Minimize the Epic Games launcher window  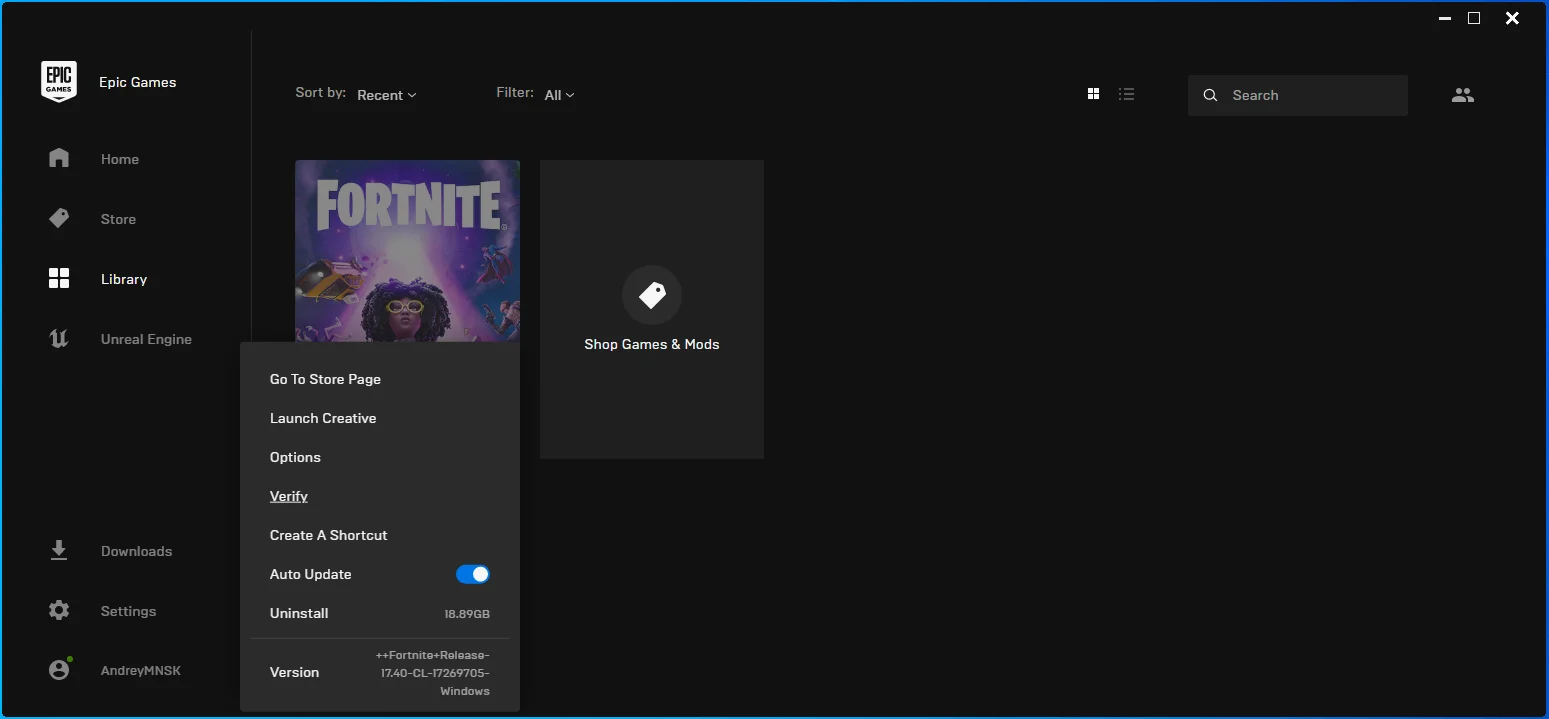coord(1445,18)
